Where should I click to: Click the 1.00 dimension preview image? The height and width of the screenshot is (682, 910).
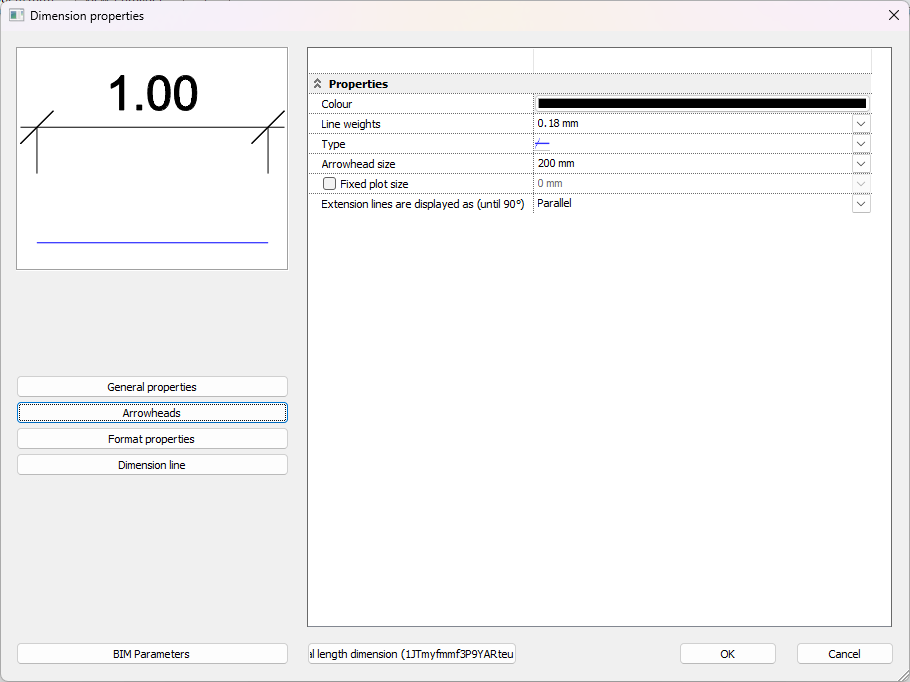point(152,158)
